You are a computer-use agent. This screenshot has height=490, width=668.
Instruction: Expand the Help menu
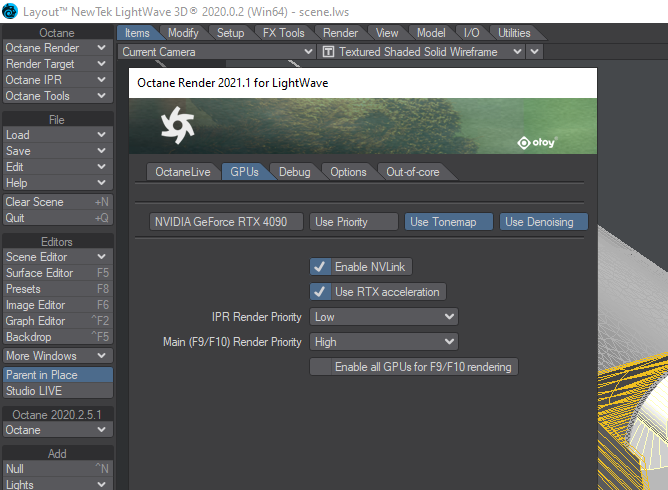[58, 183]
